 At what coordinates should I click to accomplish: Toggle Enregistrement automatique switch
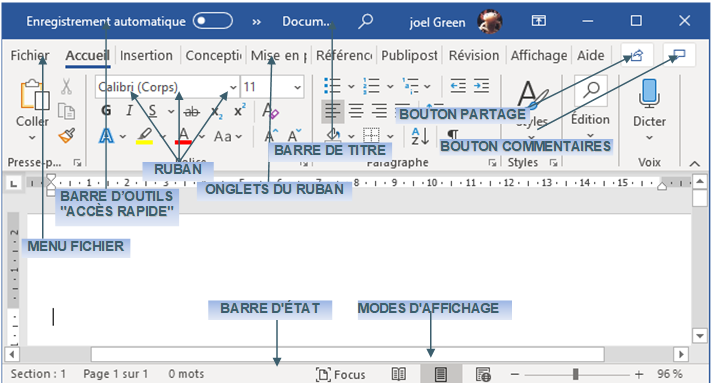pyautogui.click(x=213, y=21)
